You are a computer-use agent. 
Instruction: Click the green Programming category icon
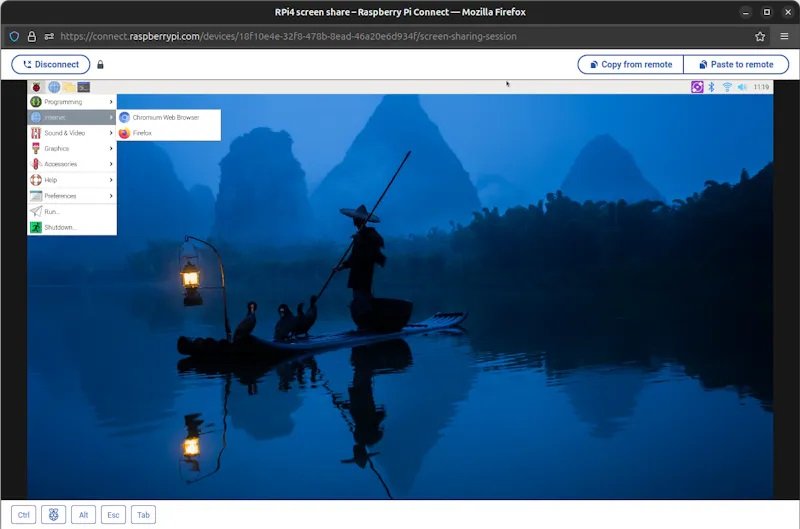(36, 102)
